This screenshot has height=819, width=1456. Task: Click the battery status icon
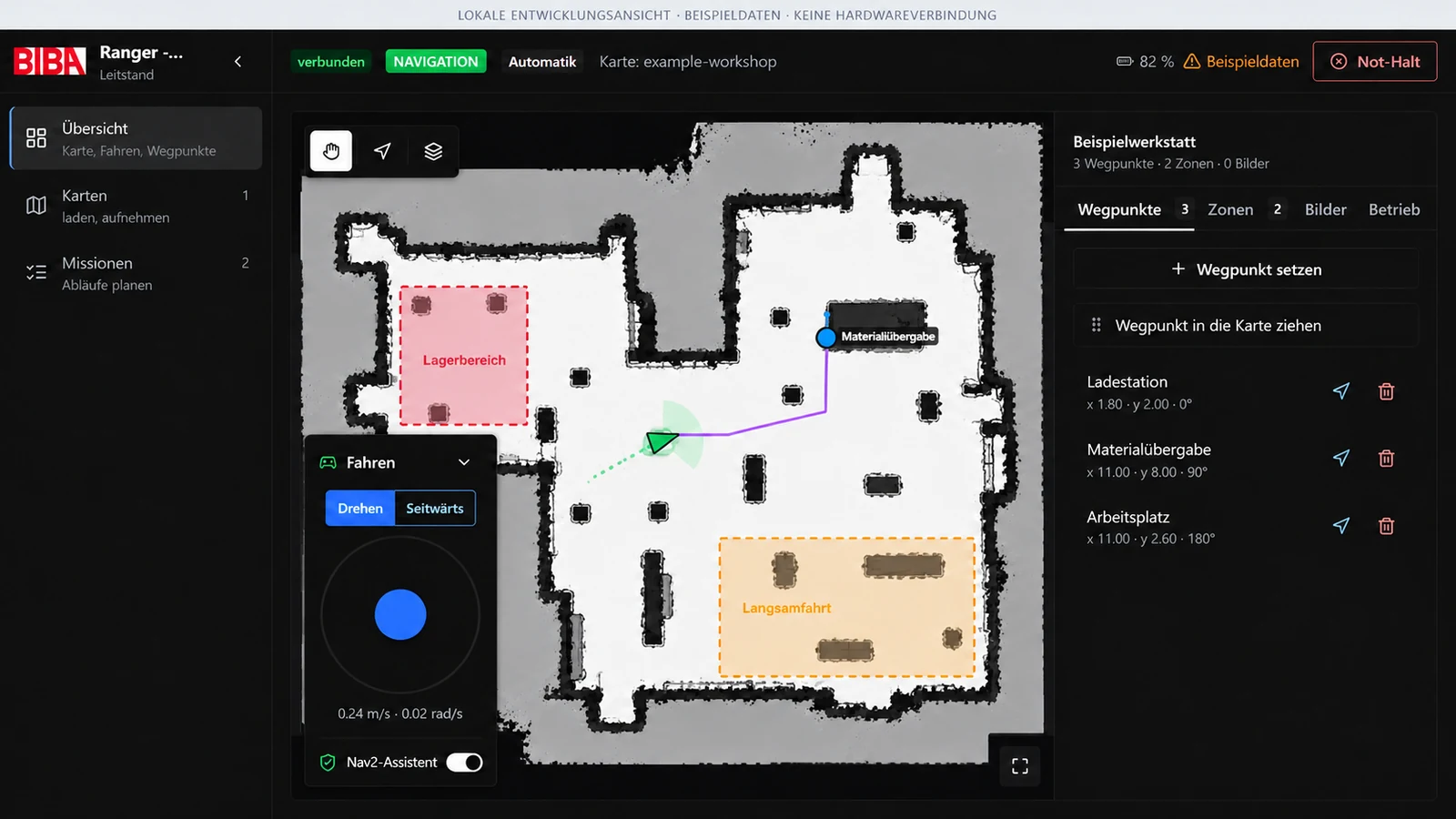1125,62
